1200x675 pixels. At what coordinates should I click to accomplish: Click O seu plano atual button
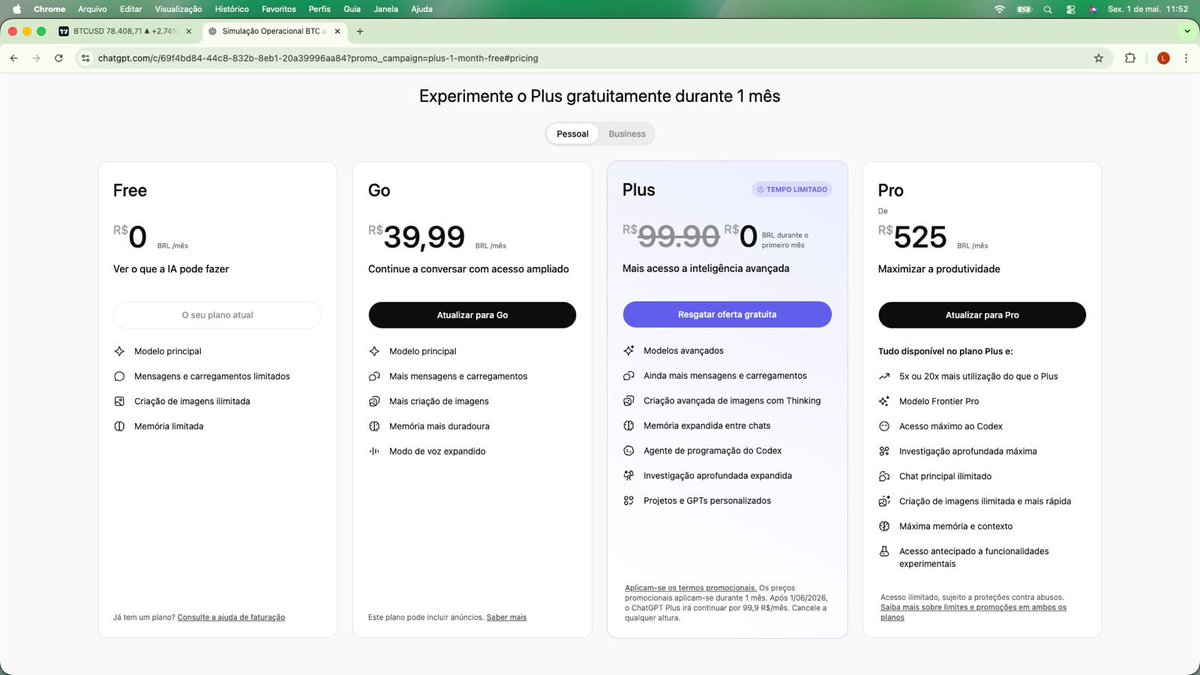217,315
